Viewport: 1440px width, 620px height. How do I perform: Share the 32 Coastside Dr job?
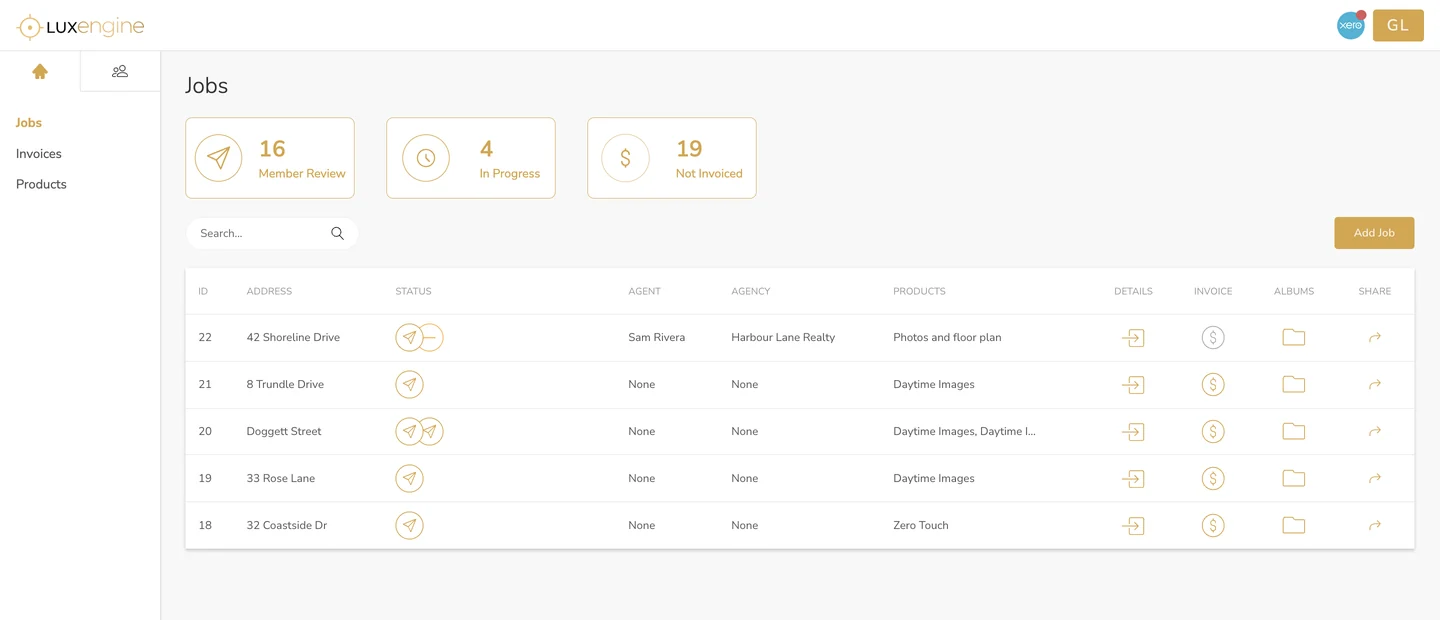tap(1375, 526)
